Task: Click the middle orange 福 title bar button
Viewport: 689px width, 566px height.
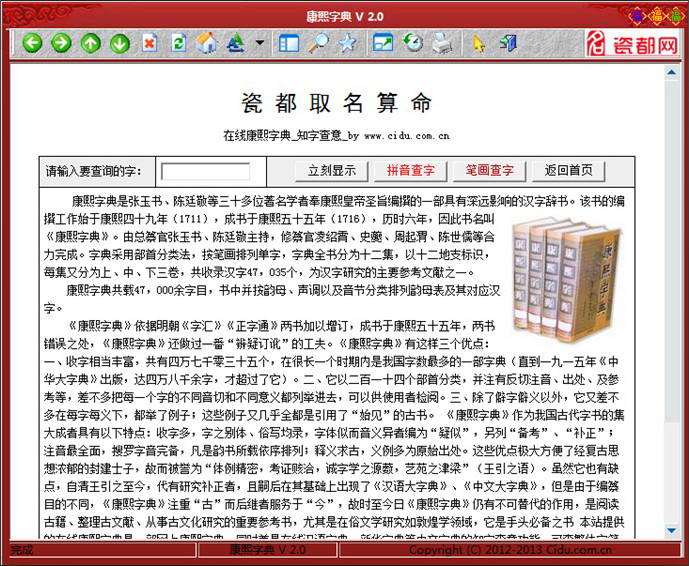Action: pyautogui.click(x=657, y=16)
